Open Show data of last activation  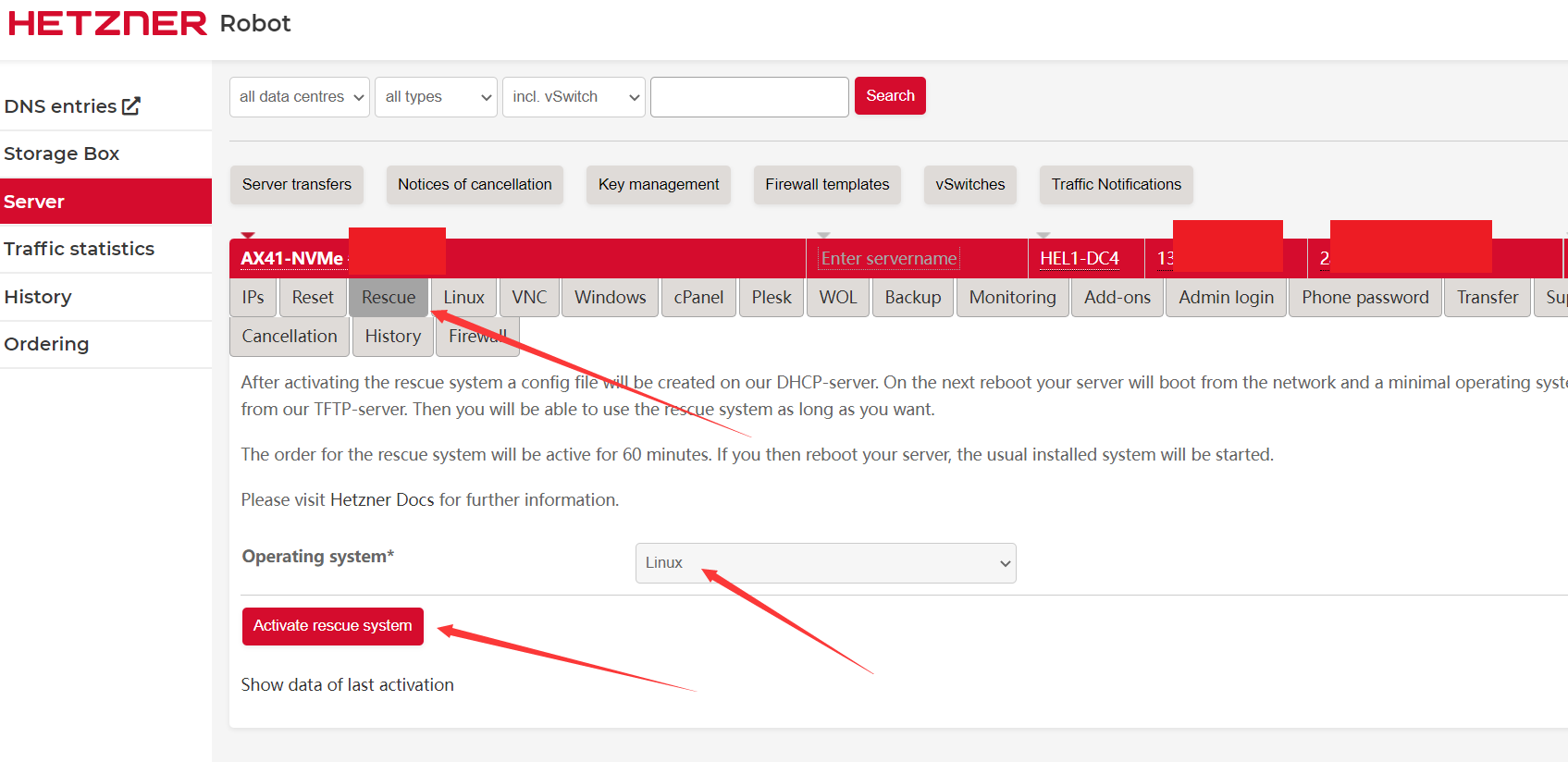pyautogui.click(x=348, y=685)
